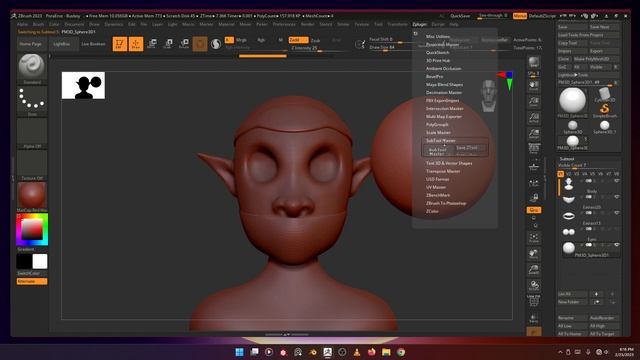This screenshot has height=360, width=640.
Task: Click the Actual size icon
Action: tap(533, 118)
